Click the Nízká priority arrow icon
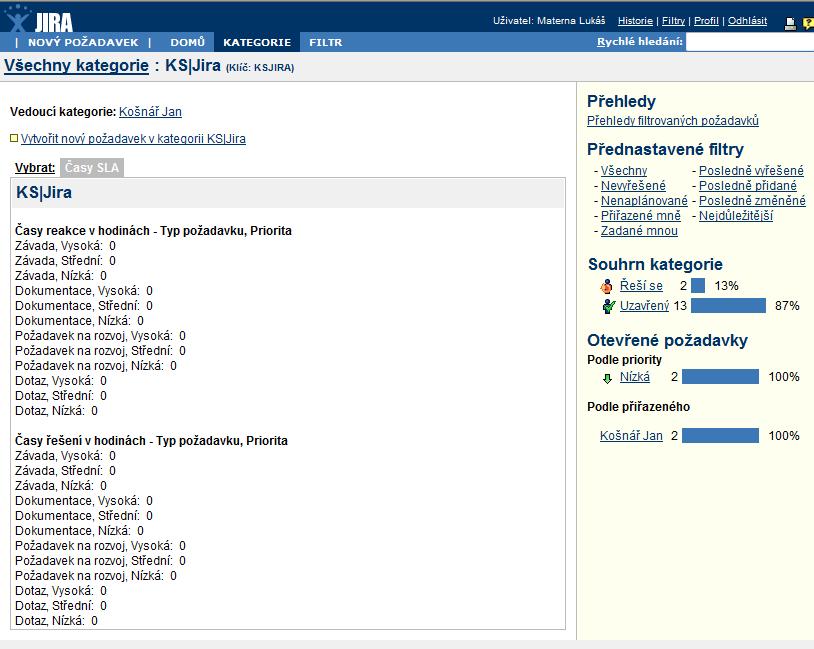This screenshot has height=649, width=814. point(607,378)
